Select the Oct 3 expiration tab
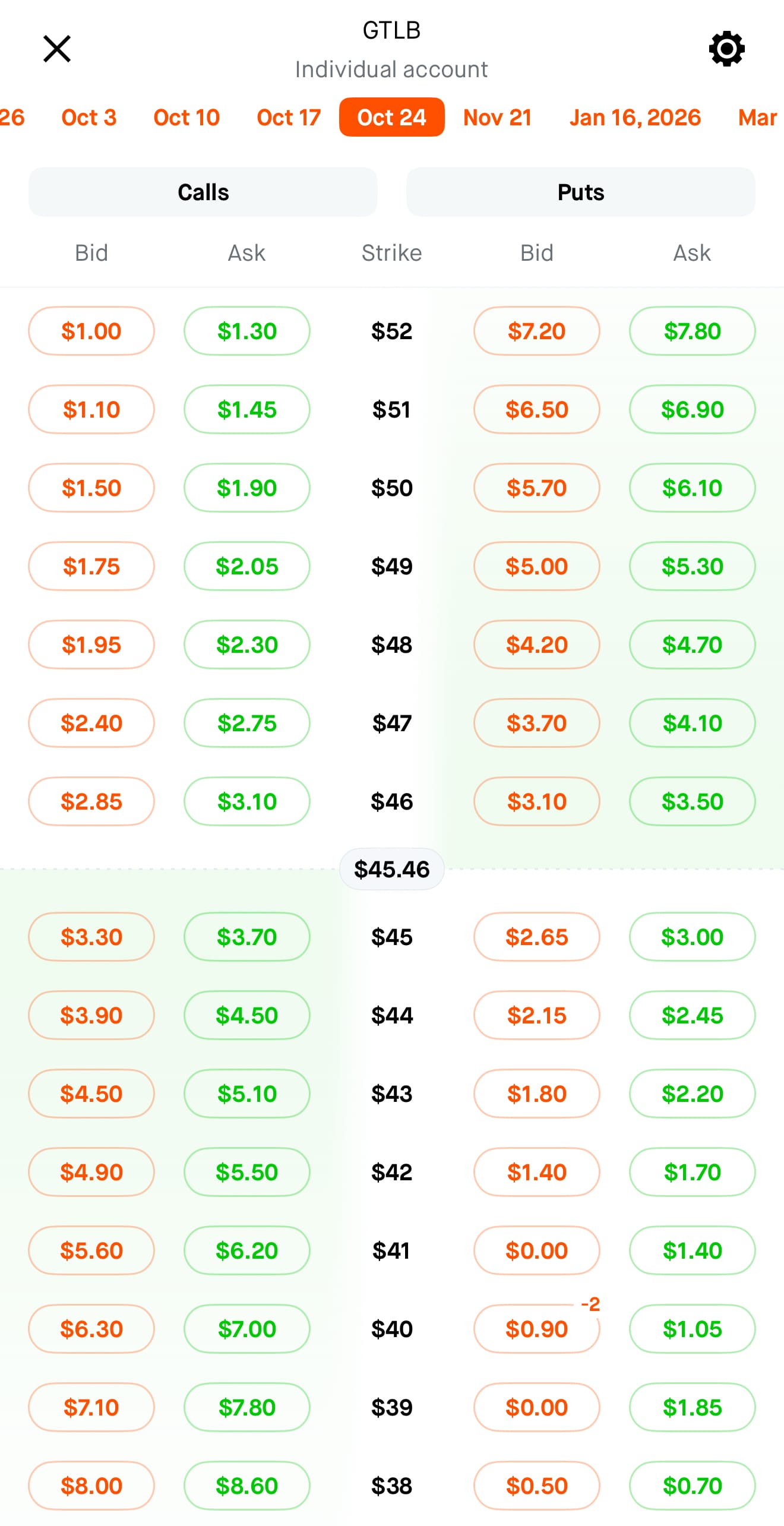Viewport: 784px width, 1526px height. (x=89, y=118)
